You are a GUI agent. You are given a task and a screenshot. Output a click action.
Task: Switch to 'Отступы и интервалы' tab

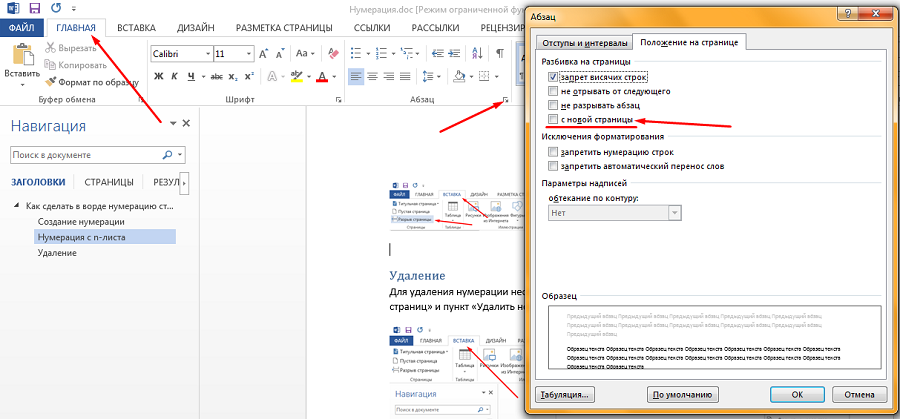584,42
